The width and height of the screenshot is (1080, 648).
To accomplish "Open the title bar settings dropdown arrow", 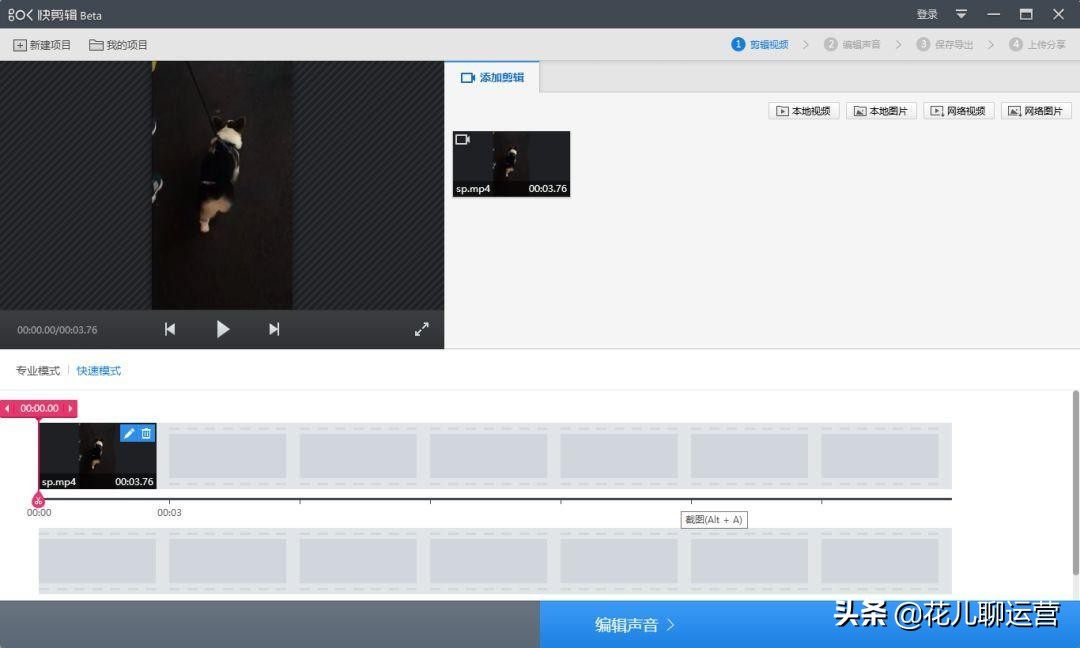I will click(x=962, y=14).
